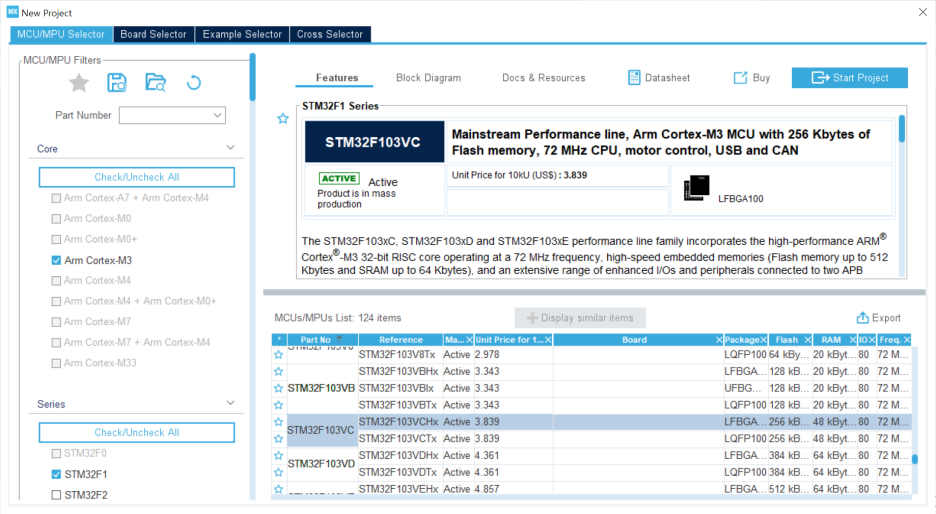
Task: Click the description panel scrollbar
Action: click(901, 128)
